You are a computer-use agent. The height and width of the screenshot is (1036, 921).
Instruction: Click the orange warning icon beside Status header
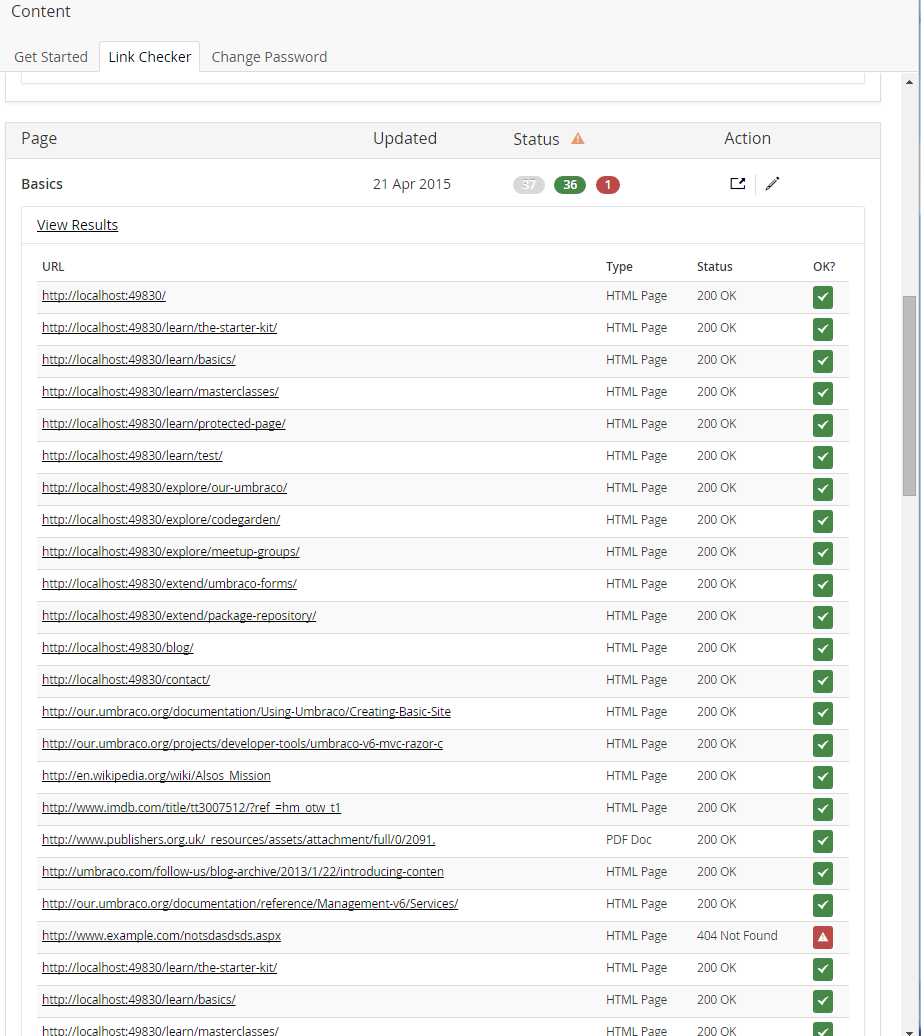pos(578,139)
